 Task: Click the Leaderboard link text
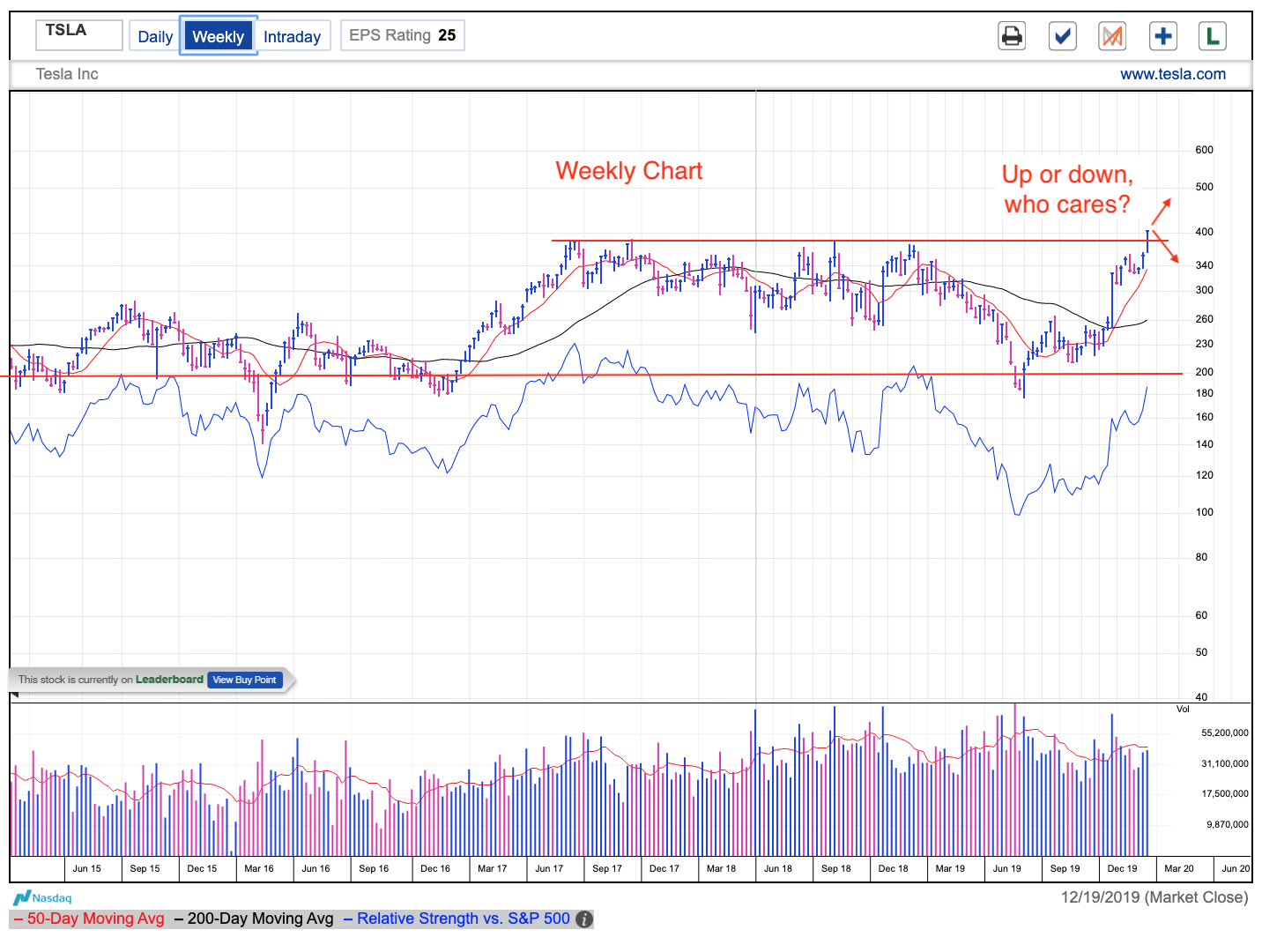(x=169, y=680)
